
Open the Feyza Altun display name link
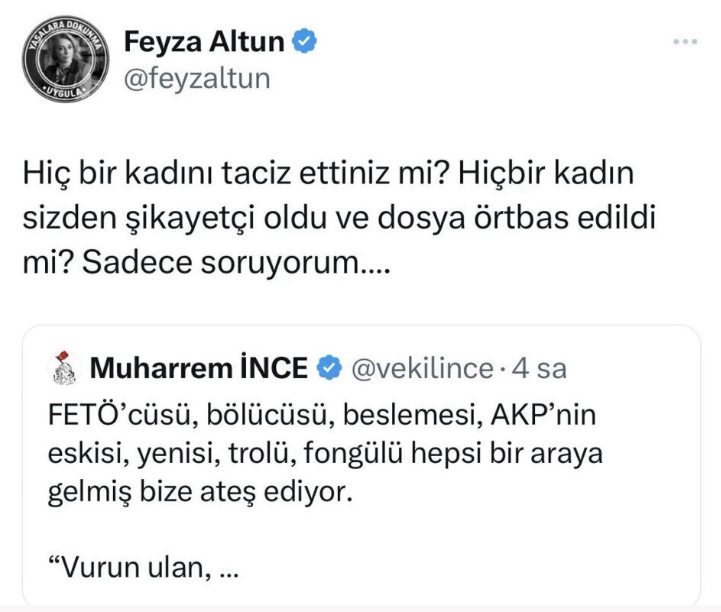pos(205,42)
